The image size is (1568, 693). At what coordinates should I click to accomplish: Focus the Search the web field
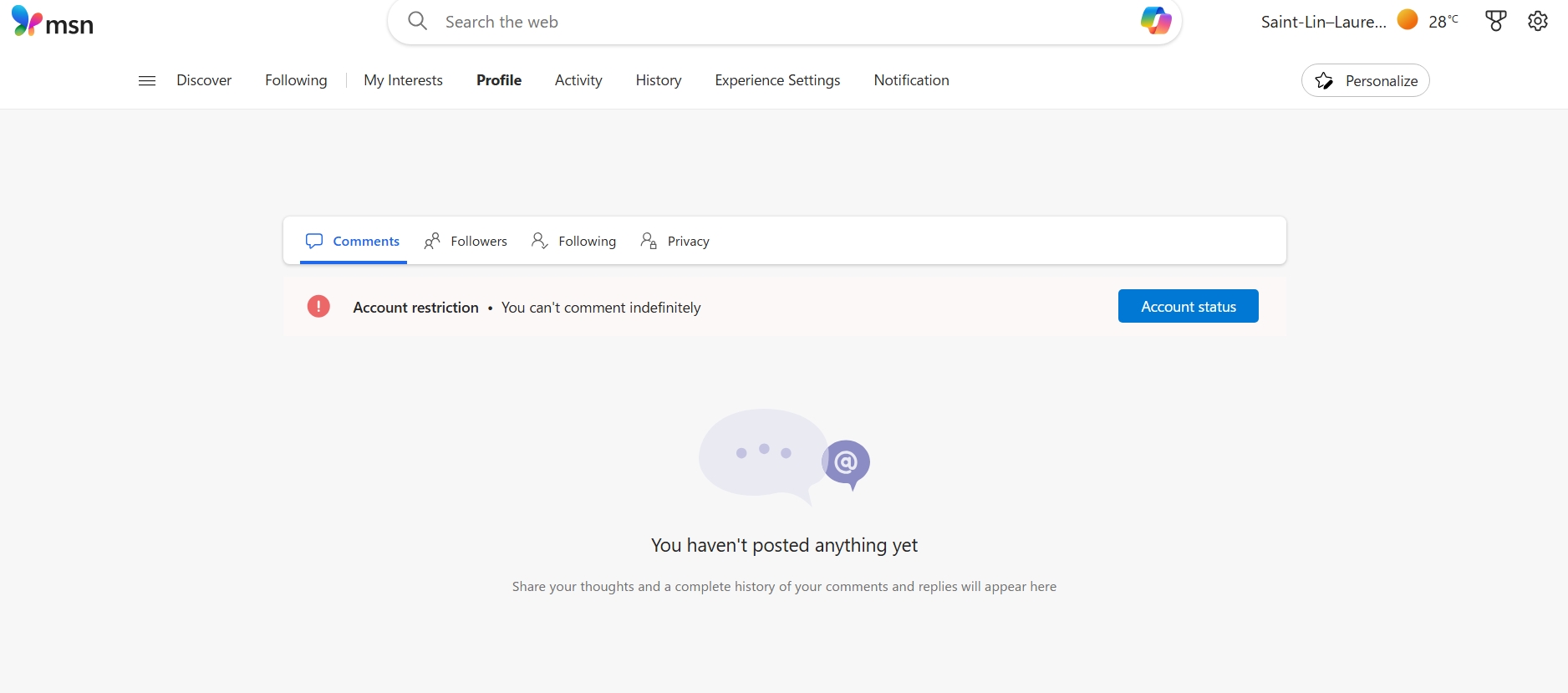[x=786, y=22]
